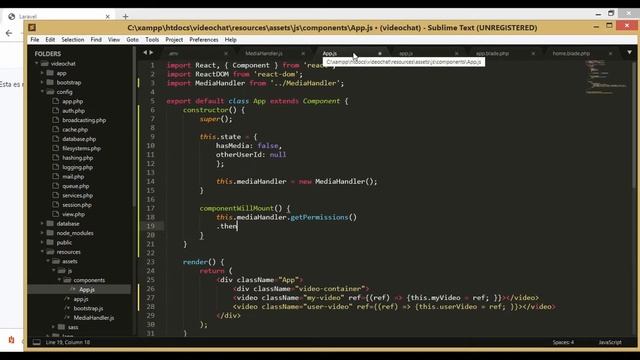The width and height of the screenshot is (640, 360).
Task: Switch to the MediaHandler.js tab
Action: [264, 53]
